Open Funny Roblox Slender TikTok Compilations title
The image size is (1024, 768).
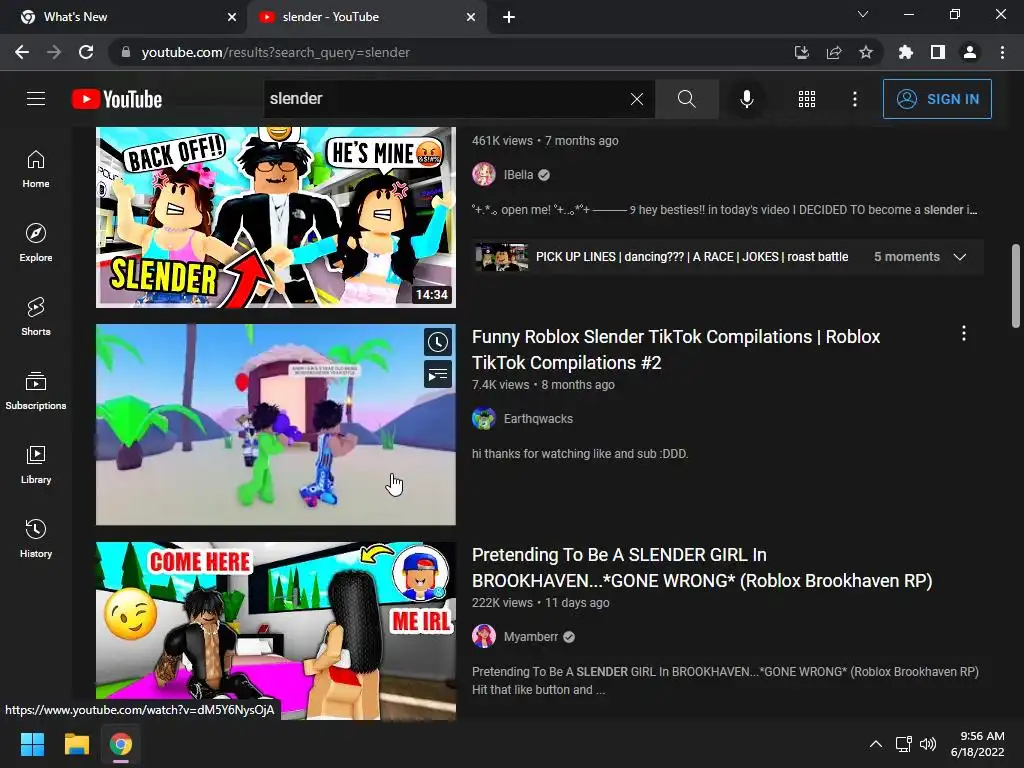click(x=676, y=349)
